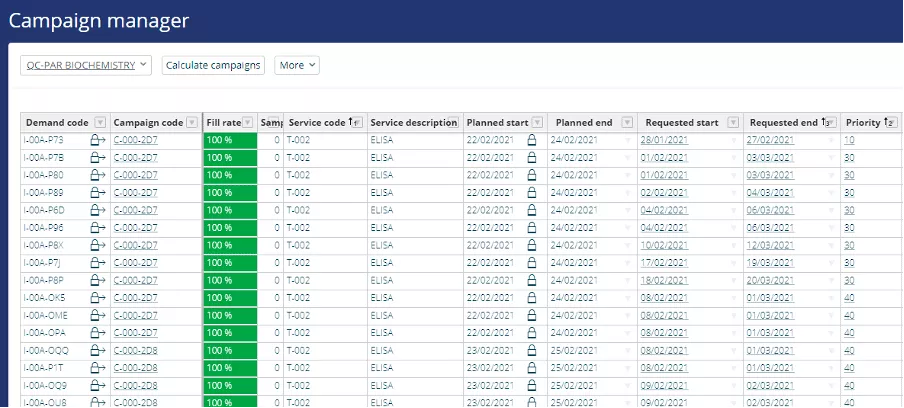Open requested start 10/02/2021 link

pos(664,245)
